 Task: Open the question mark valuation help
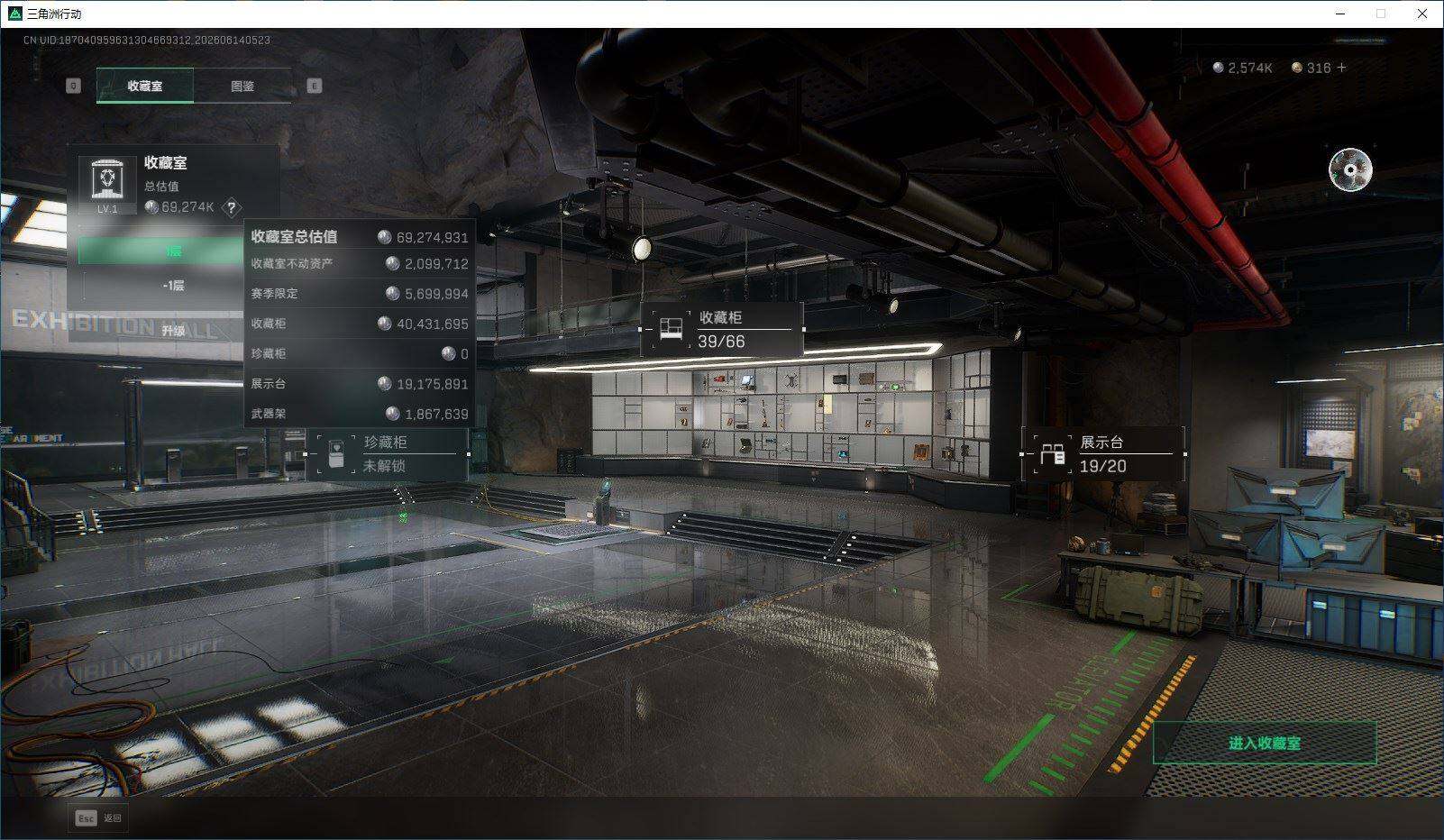[x=232, y=207]
